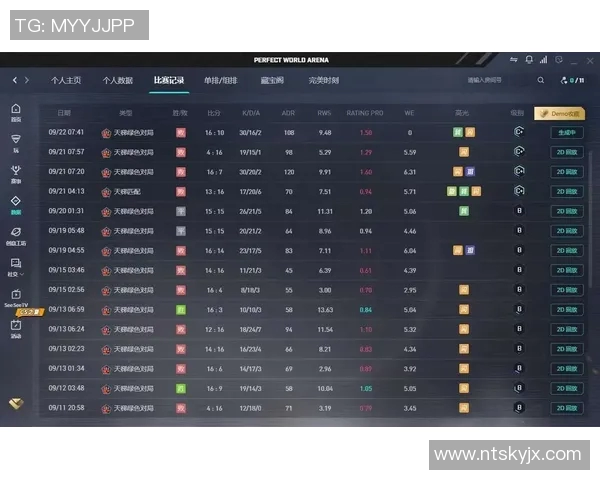Click the search magnifier icon
This screenshot has height=480, width=600.
[x=541, y=80]
